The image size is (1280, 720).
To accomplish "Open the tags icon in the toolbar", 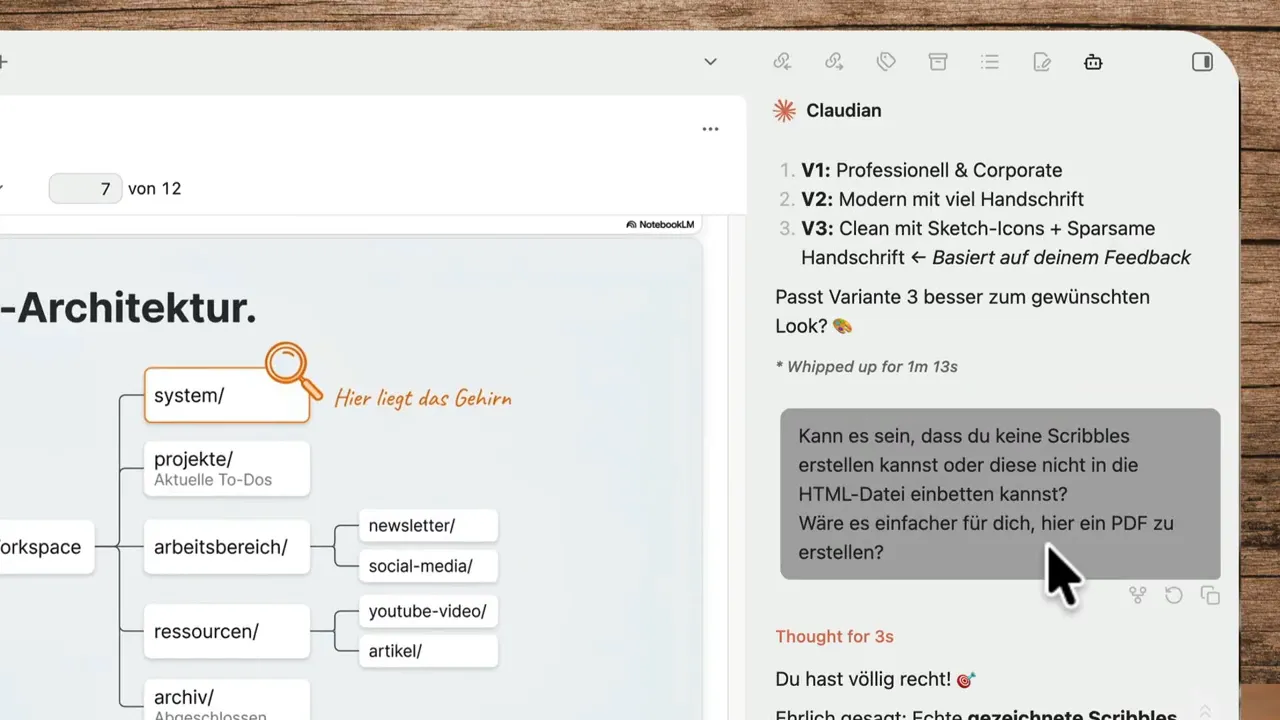I will [x=886, y=61].
